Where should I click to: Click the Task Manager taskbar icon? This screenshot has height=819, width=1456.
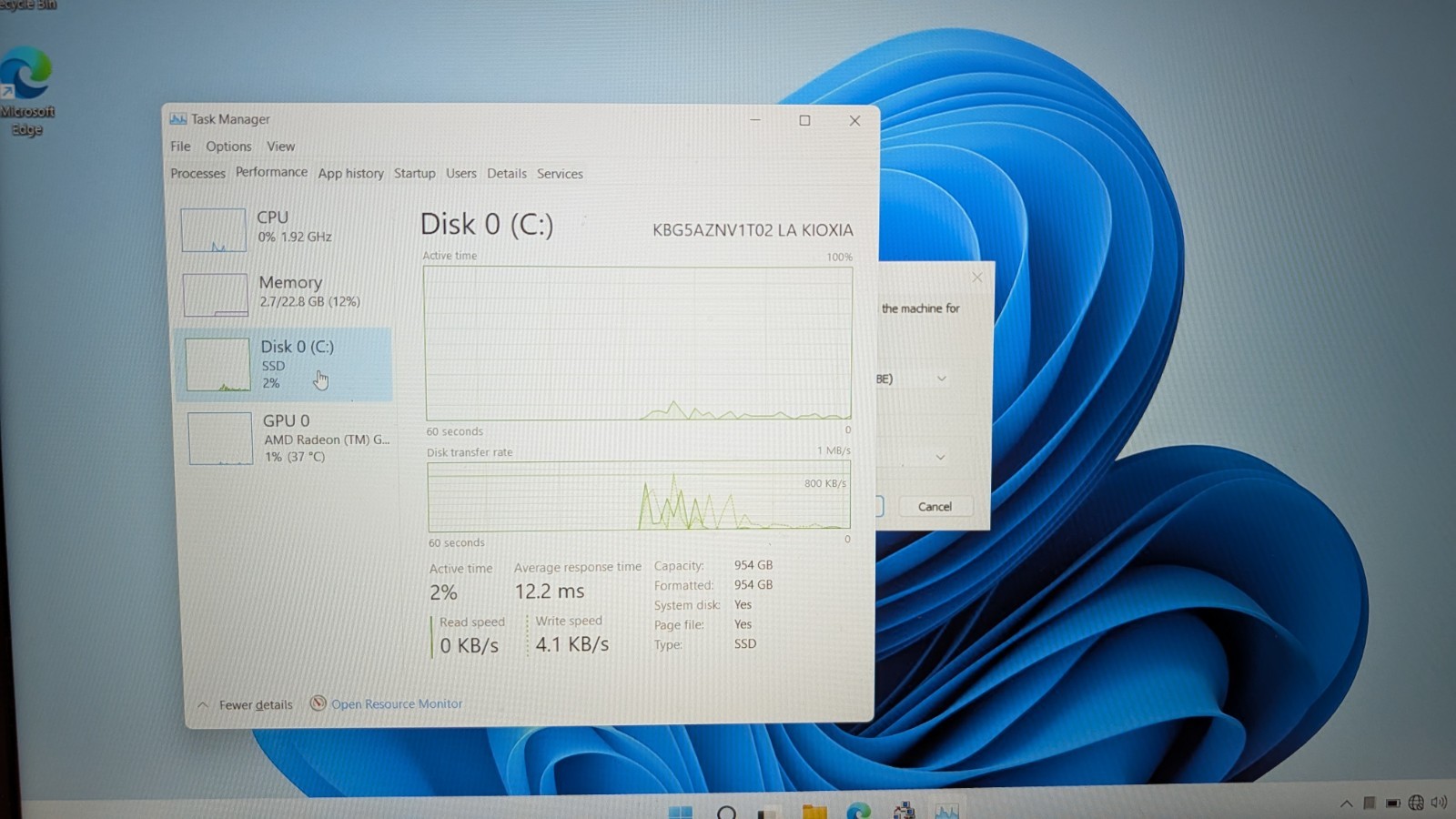point(946,811)
